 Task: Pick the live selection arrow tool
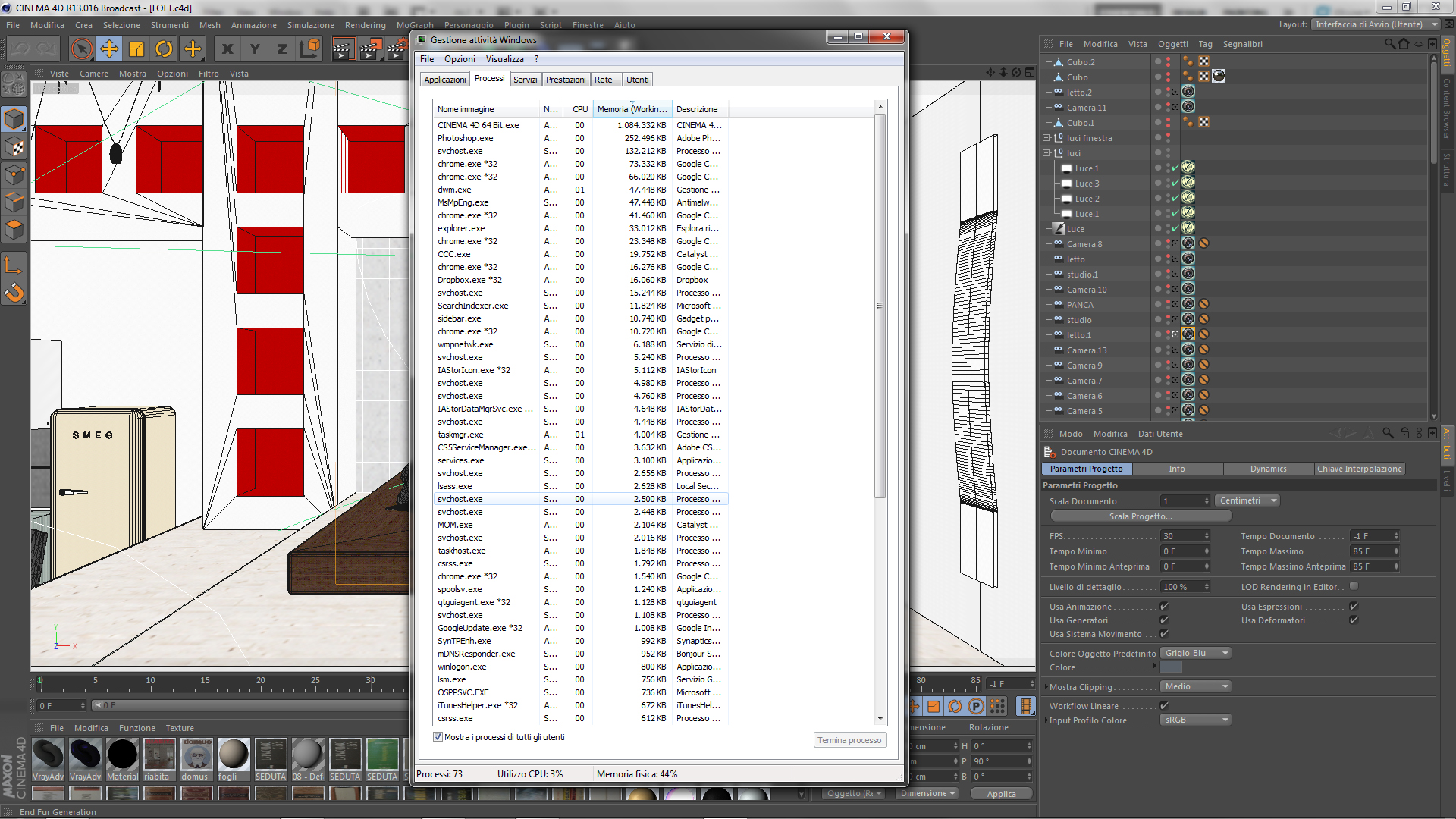(81, 49)
